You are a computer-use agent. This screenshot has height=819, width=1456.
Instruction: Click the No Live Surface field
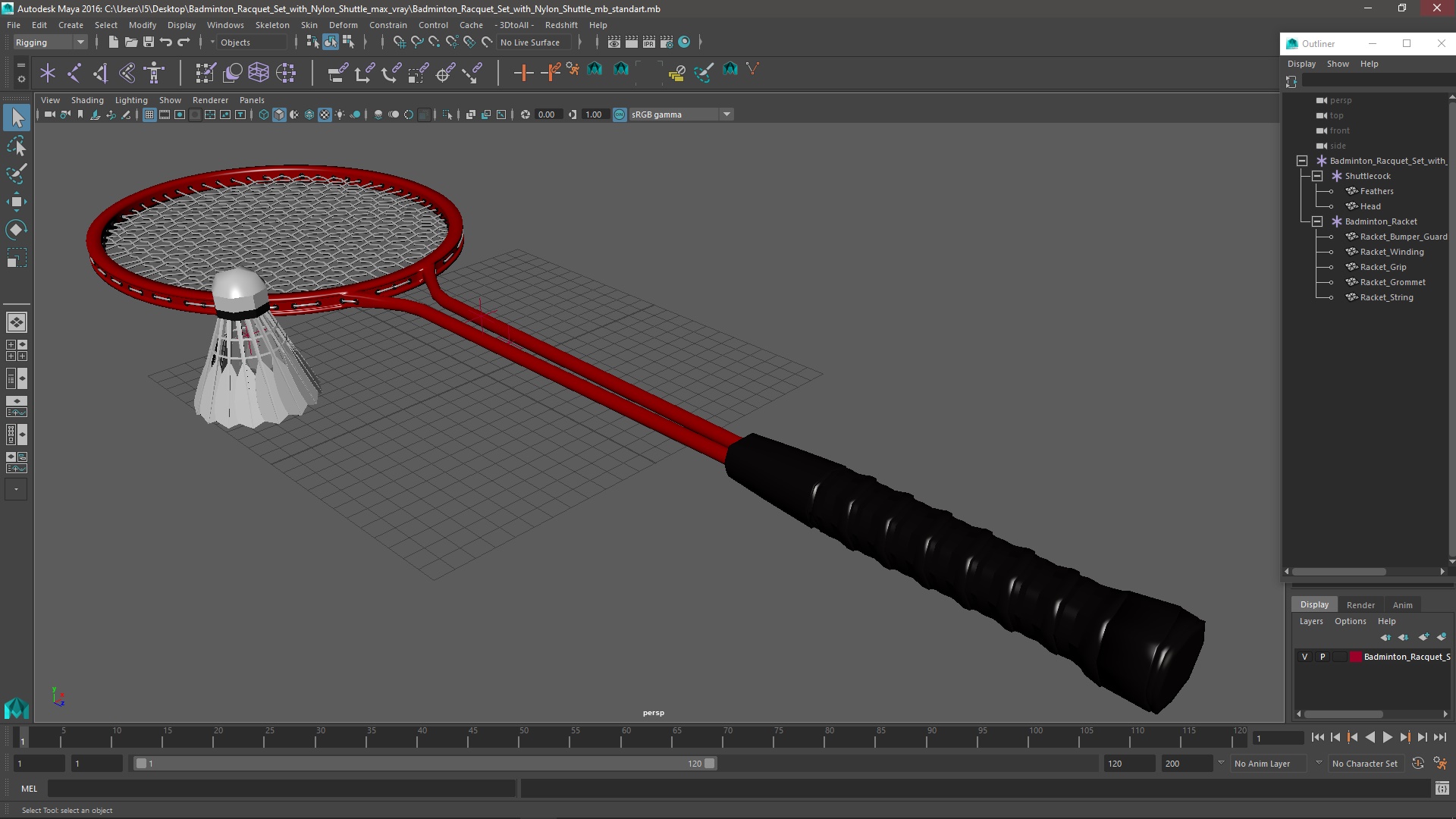[x=535, y=42]
